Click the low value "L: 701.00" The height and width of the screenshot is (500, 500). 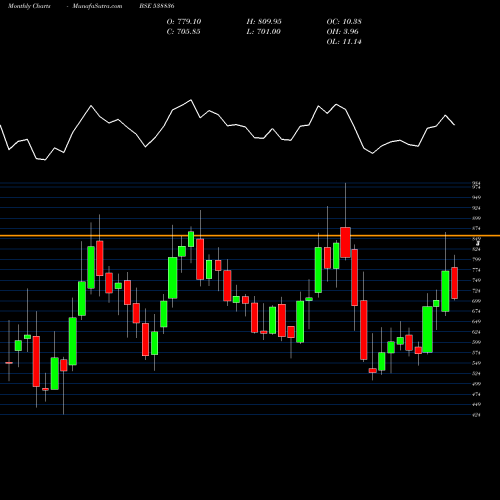pyautogui.click(x=264, y=32)
